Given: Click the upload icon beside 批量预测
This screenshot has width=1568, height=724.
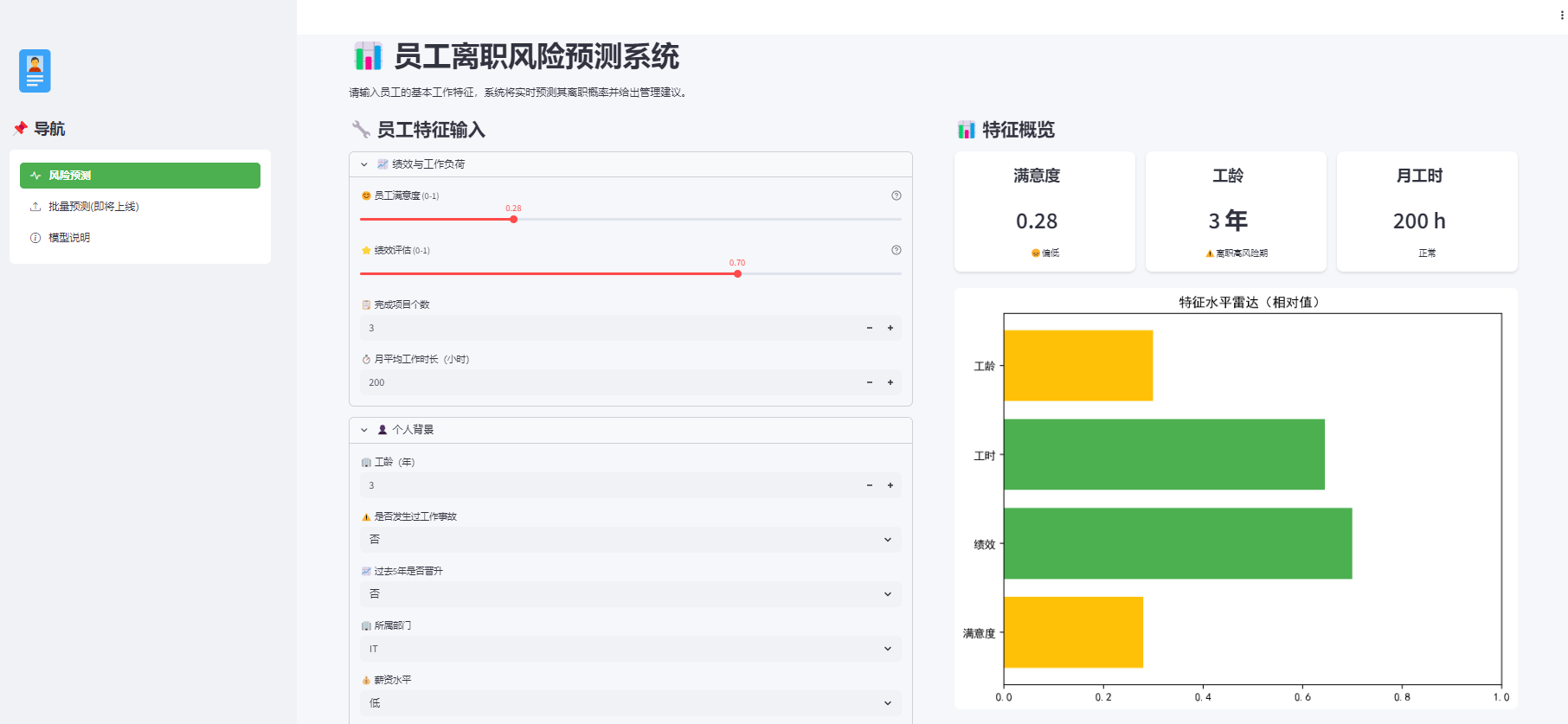Looking at the screenshot, I should click(x=35, y=207).
